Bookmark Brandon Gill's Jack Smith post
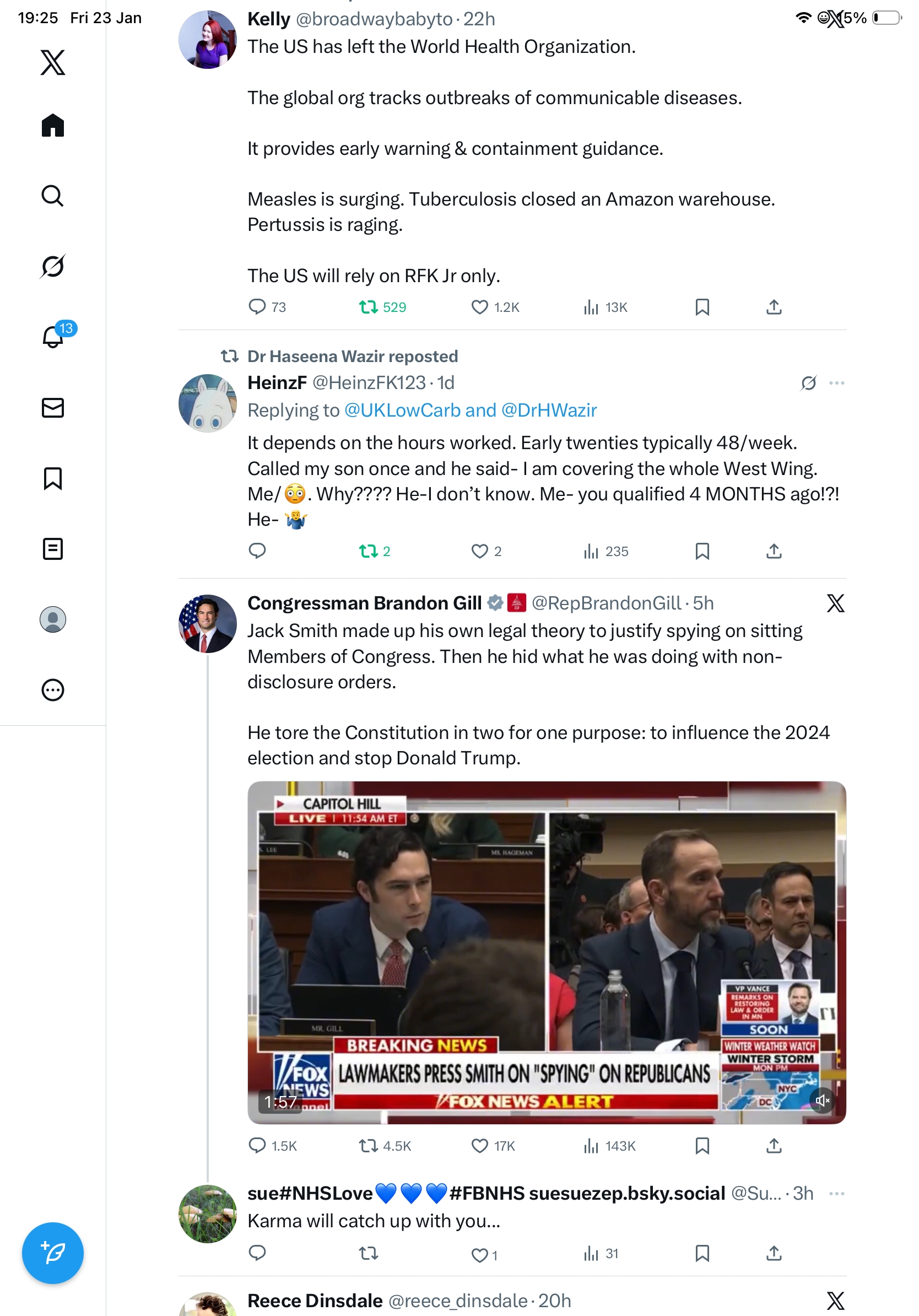The height and width of the screenshot is (1316, 919). [702, 1146]
